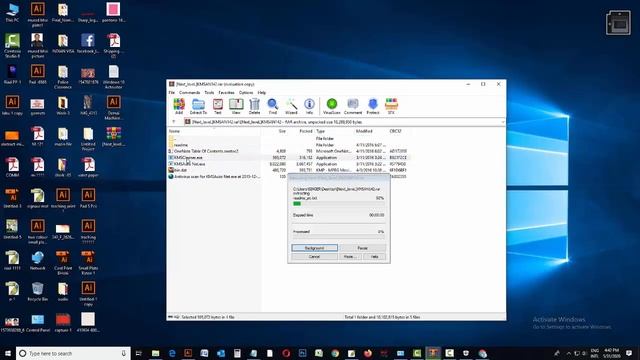640x360 pixels.
Task: Select the readme folder row
Action: [288, 145]
